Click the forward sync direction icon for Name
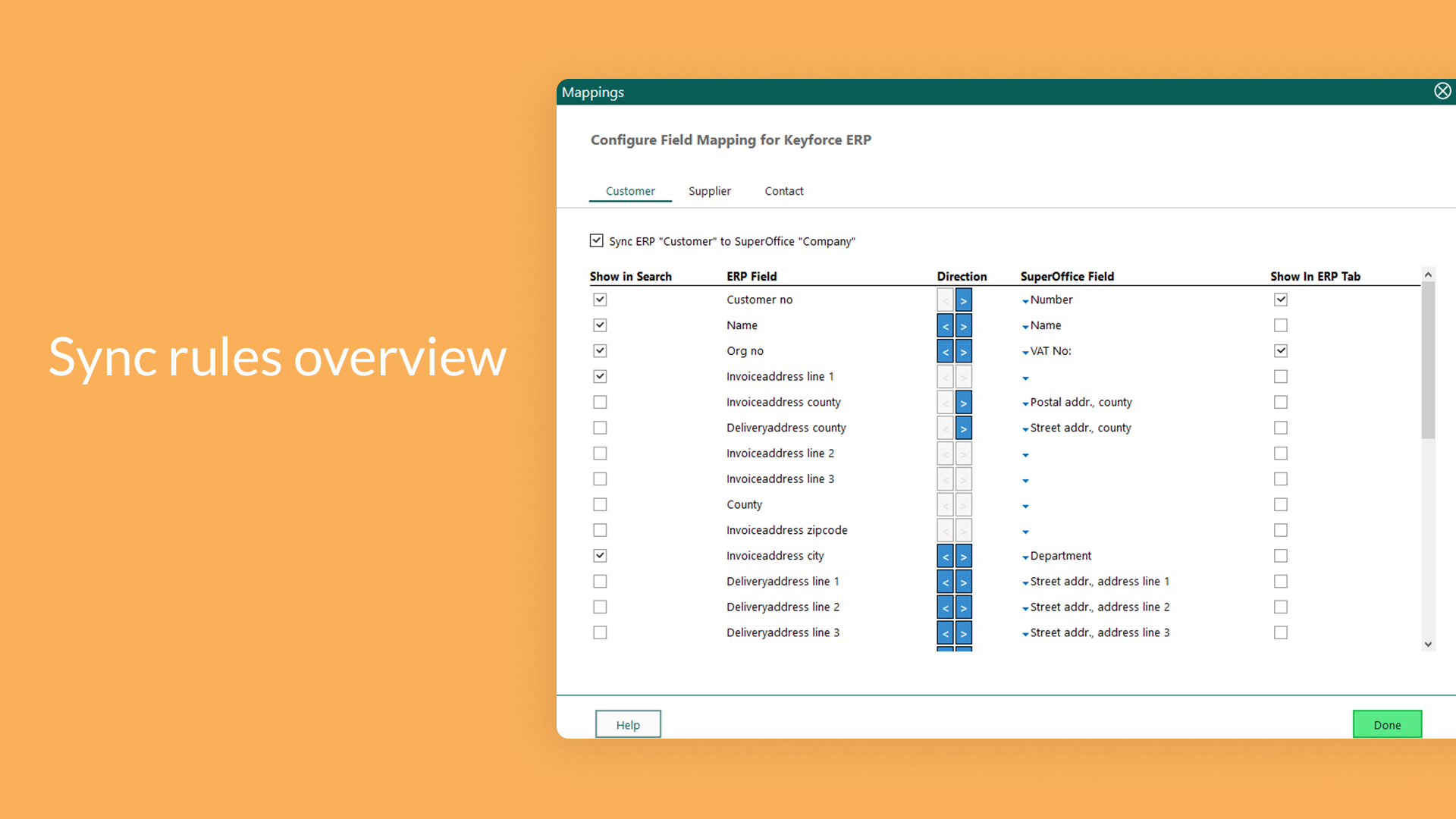Viewport: 1456px width, 819px height. point(964,325)
